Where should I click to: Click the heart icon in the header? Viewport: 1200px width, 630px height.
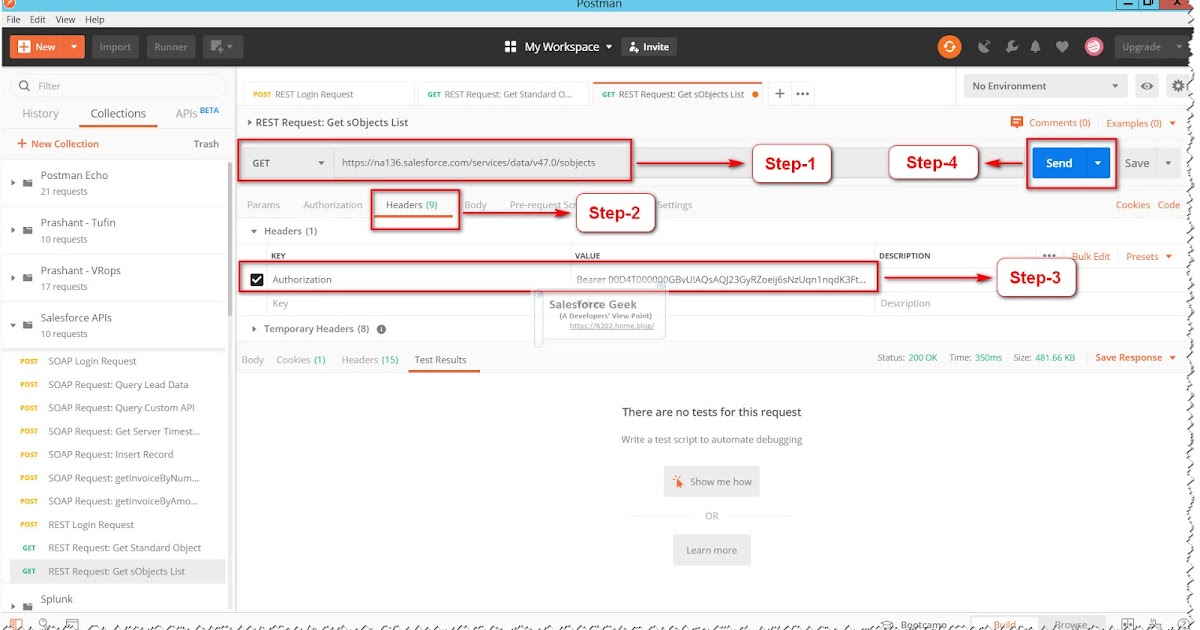coord(1062,46)
